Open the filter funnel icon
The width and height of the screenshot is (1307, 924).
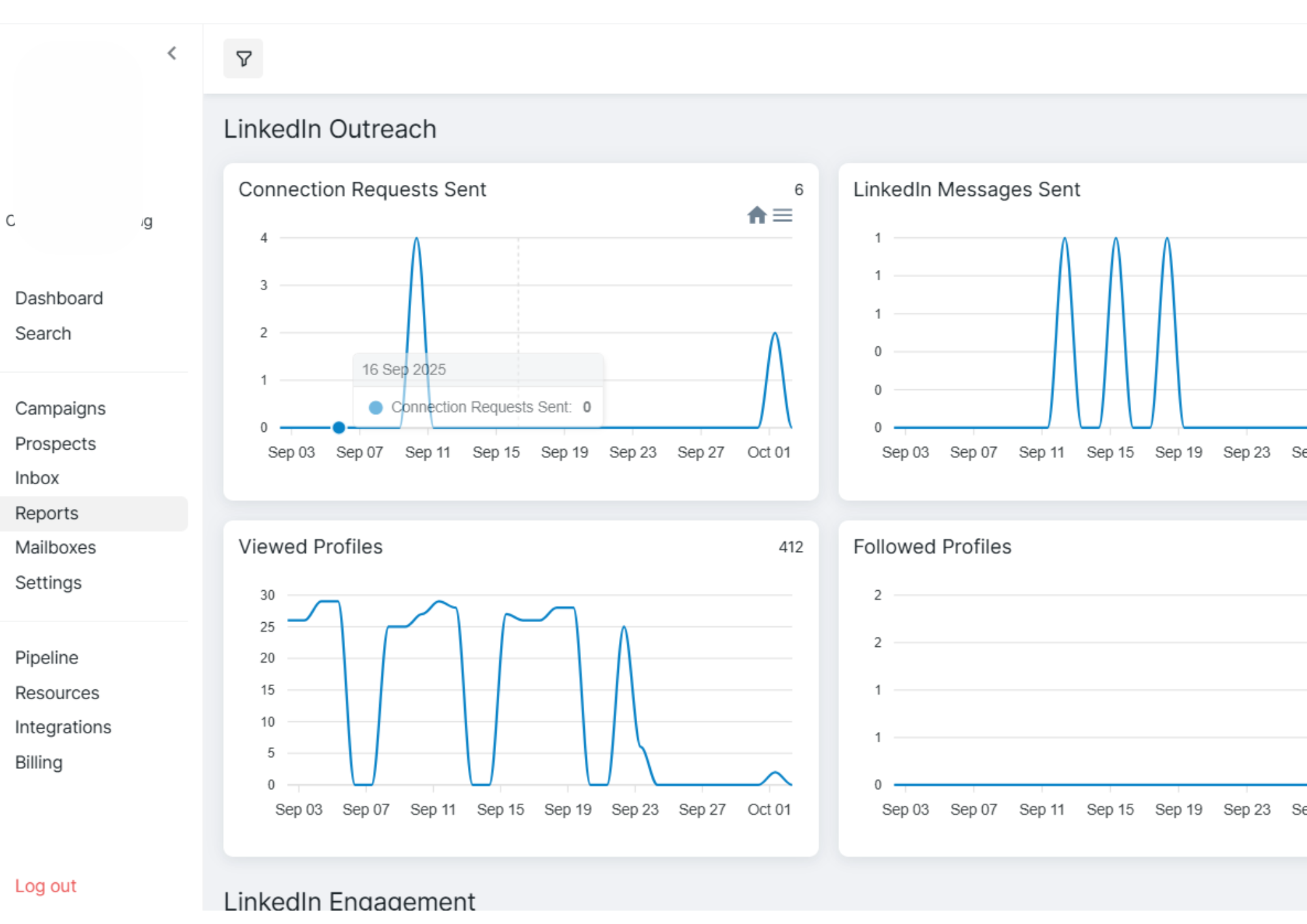pos(243,59)
